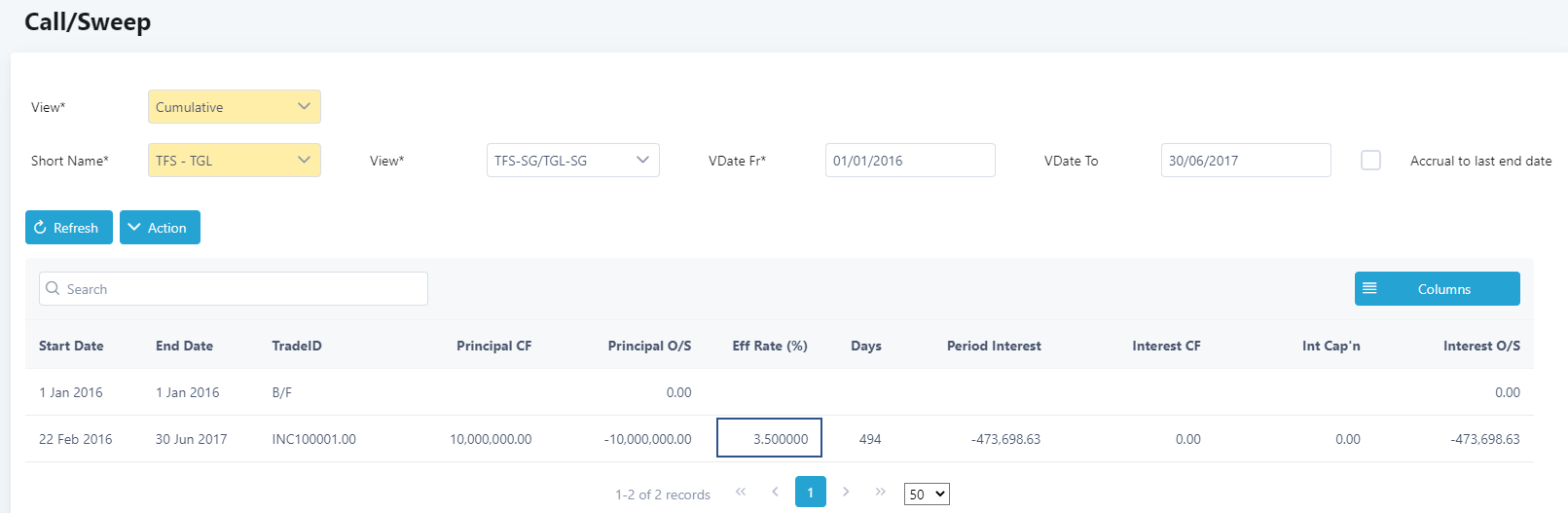Go to previous page arrow icon
Image resolution: width=1568 pixels, height=513 pixels.
point(775,492)
